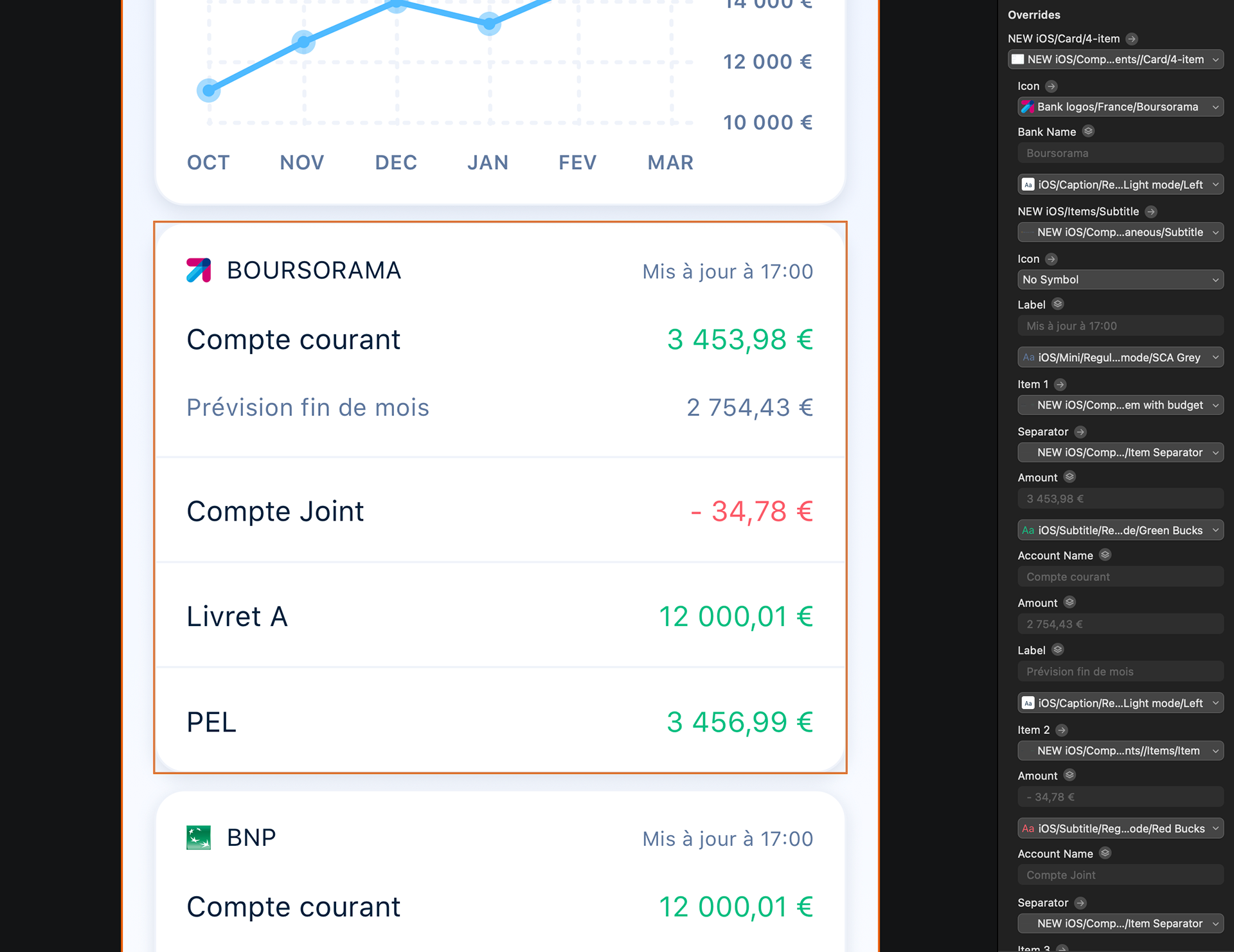Open the NEW iOS/Comp...em with budget dropdown

1120,405
